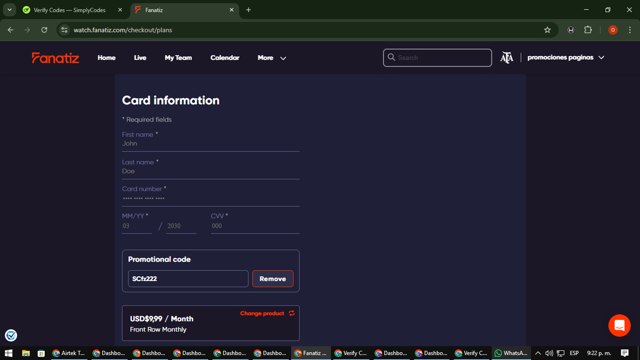640x360 pixels.
Task: Click the search magnifier icon
Action: coord(391,57)
